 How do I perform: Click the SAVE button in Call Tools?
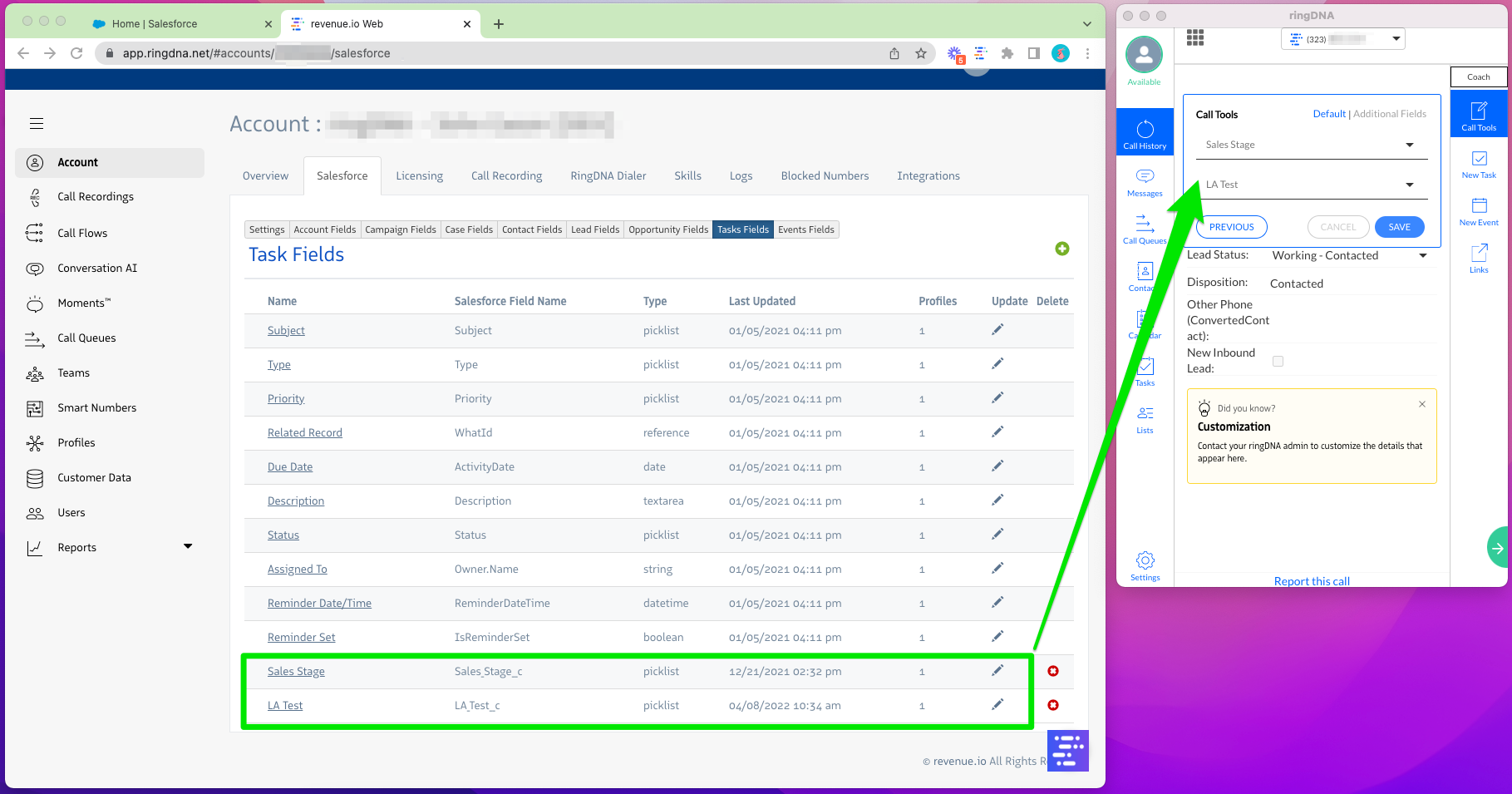pyautogui.click(x=1399, y=227)
